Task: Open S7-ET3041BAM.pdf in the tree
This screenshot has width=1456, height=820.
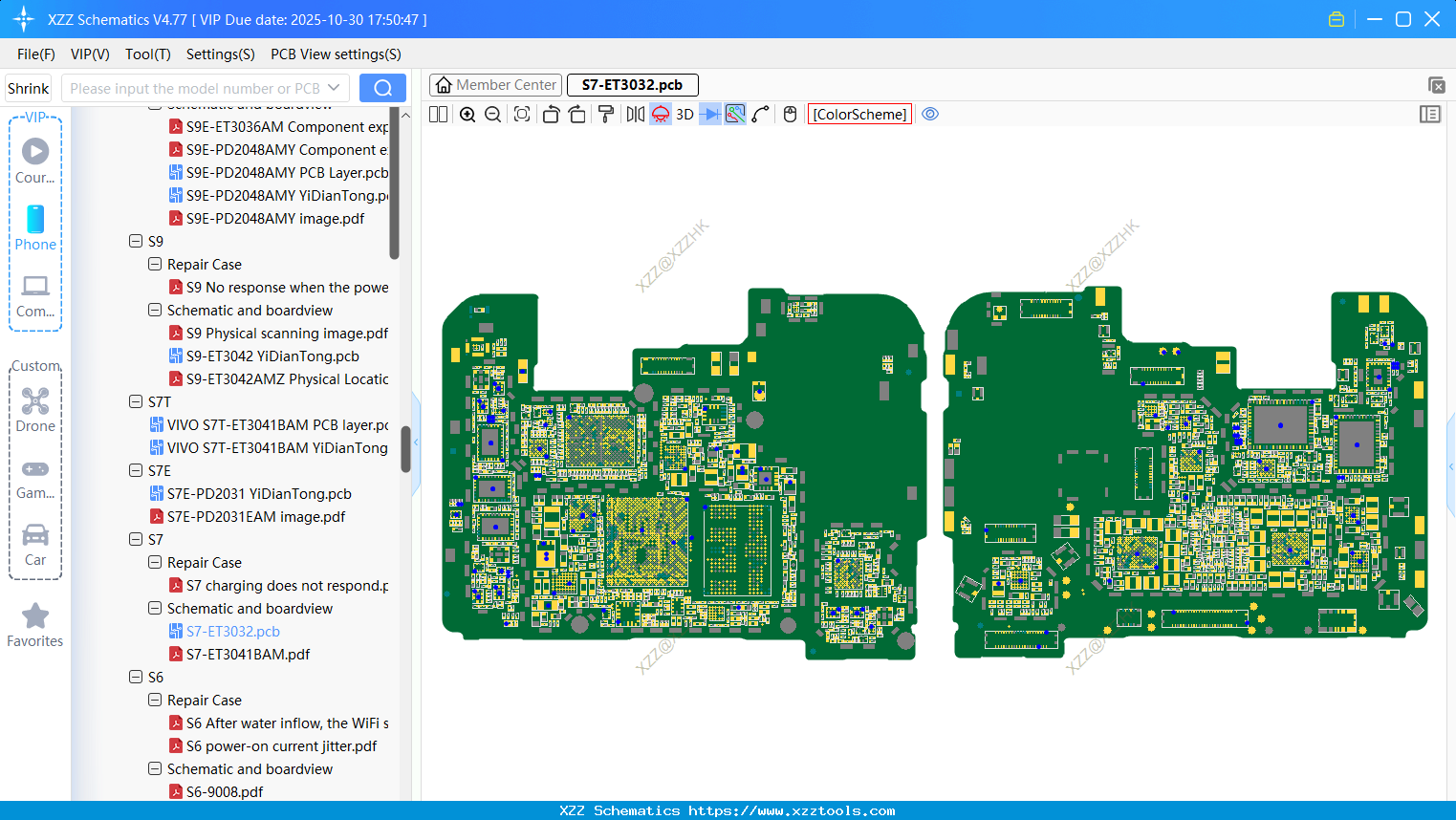Action: 248,655
